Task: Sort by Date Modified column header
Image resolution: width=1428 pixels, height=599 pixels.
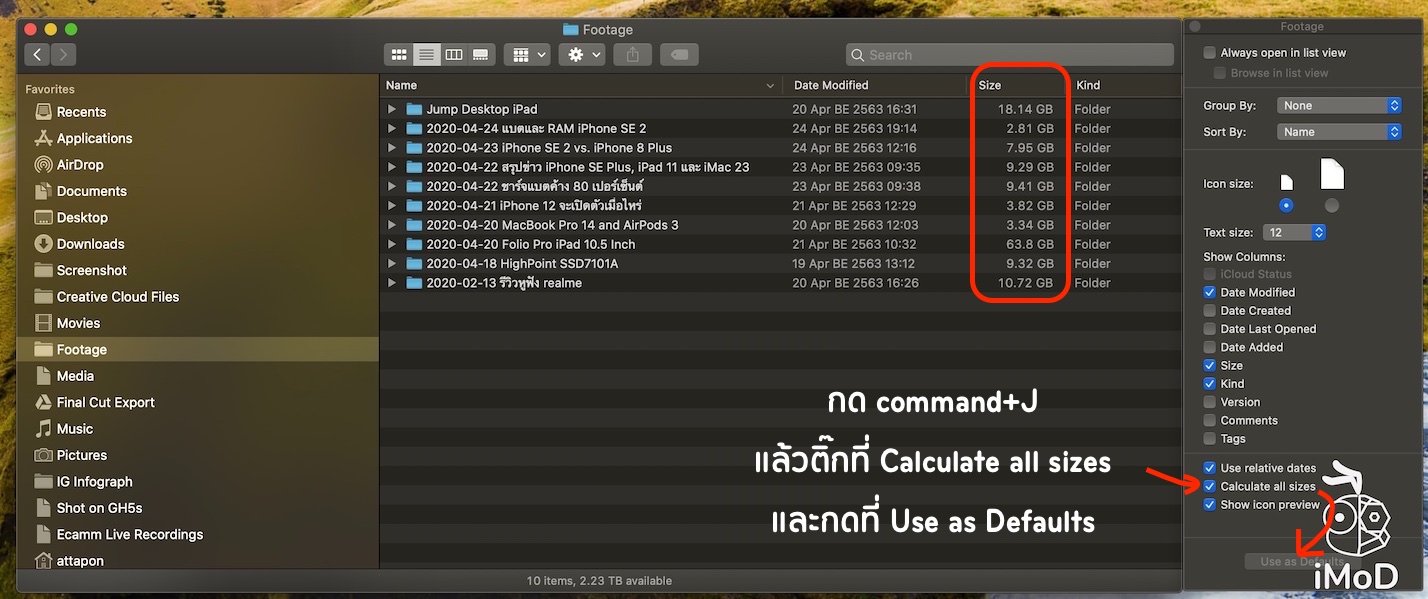Action: 831,85
